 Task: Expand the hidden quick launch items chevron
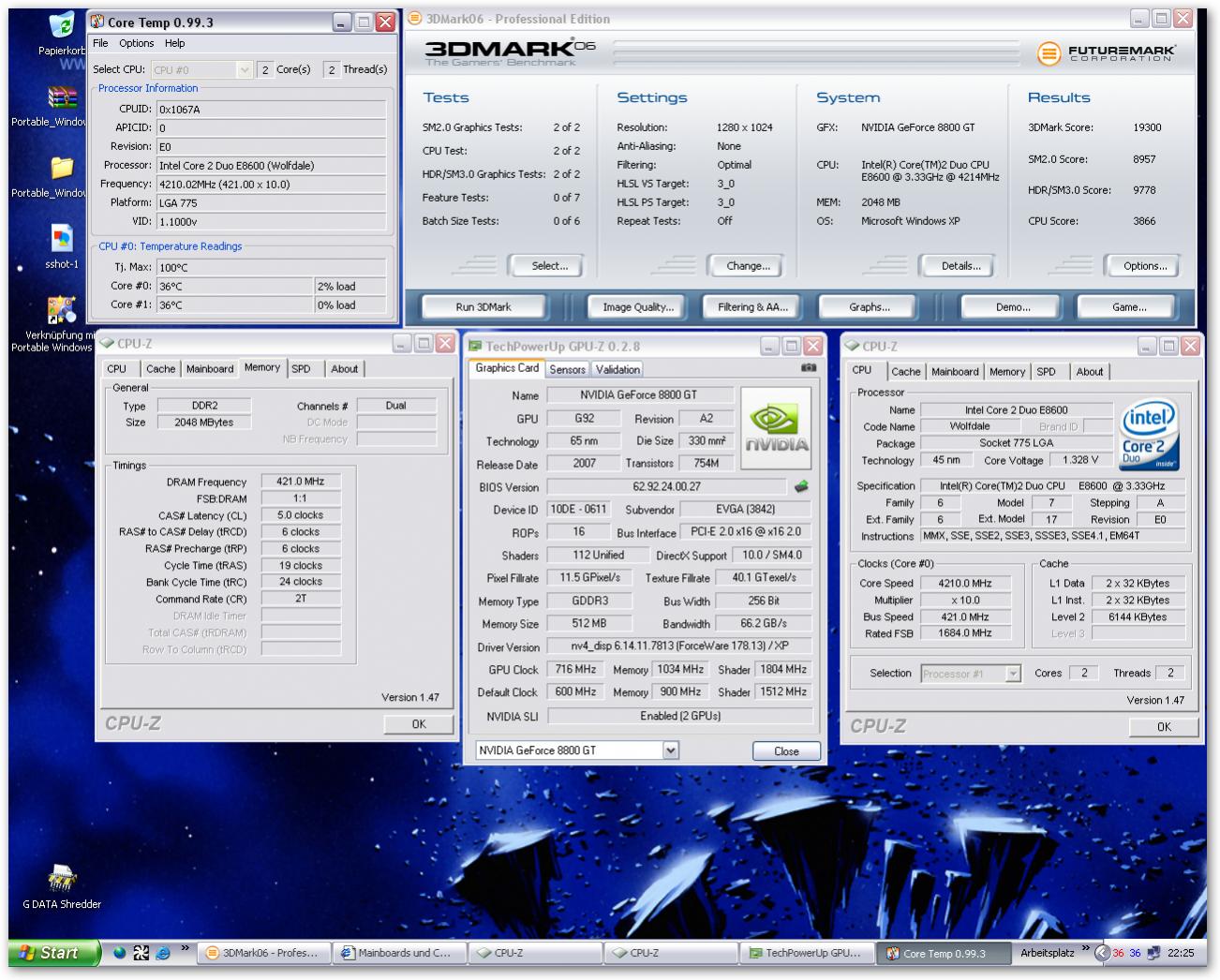point(186,949)
